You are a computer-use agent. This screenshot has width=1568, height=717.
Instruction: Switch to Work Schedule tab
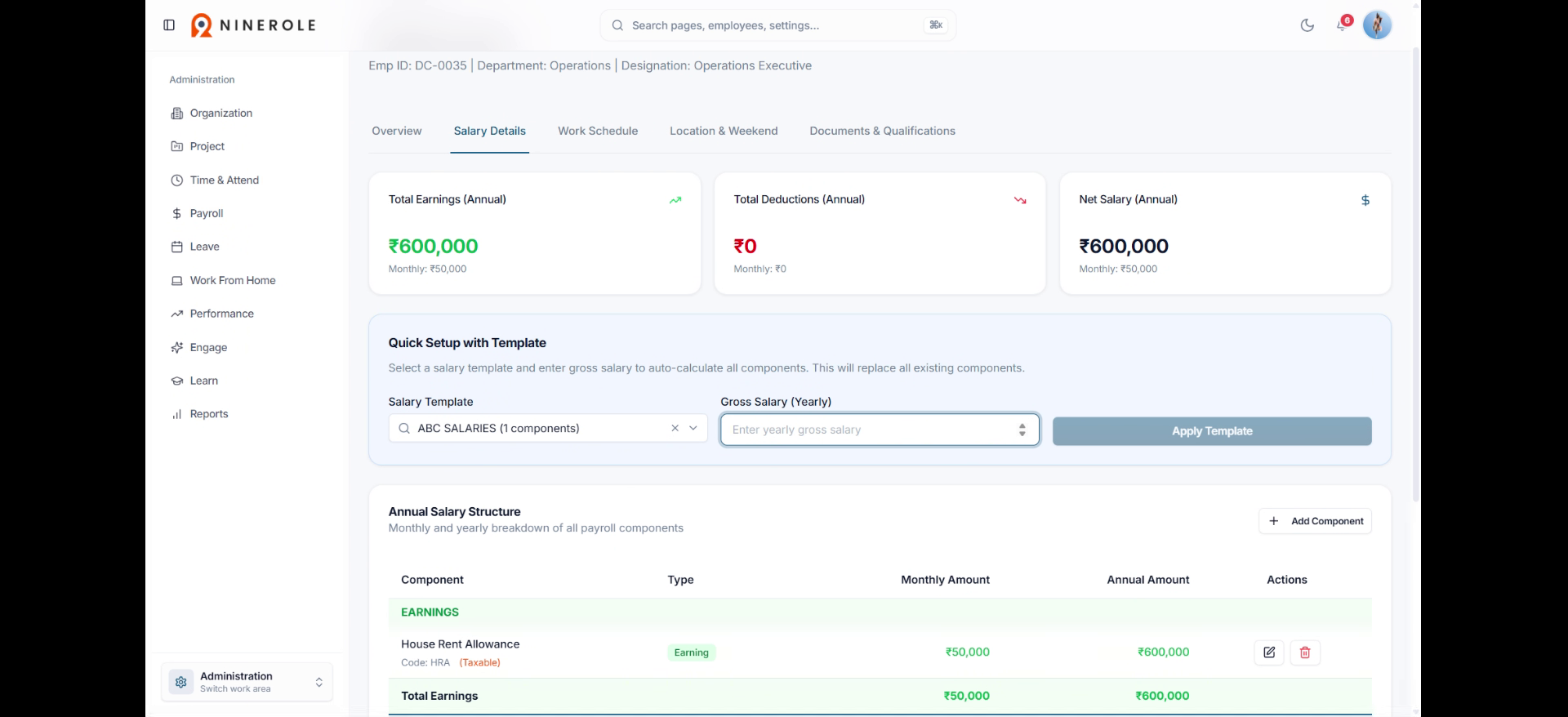click(598, 131)
